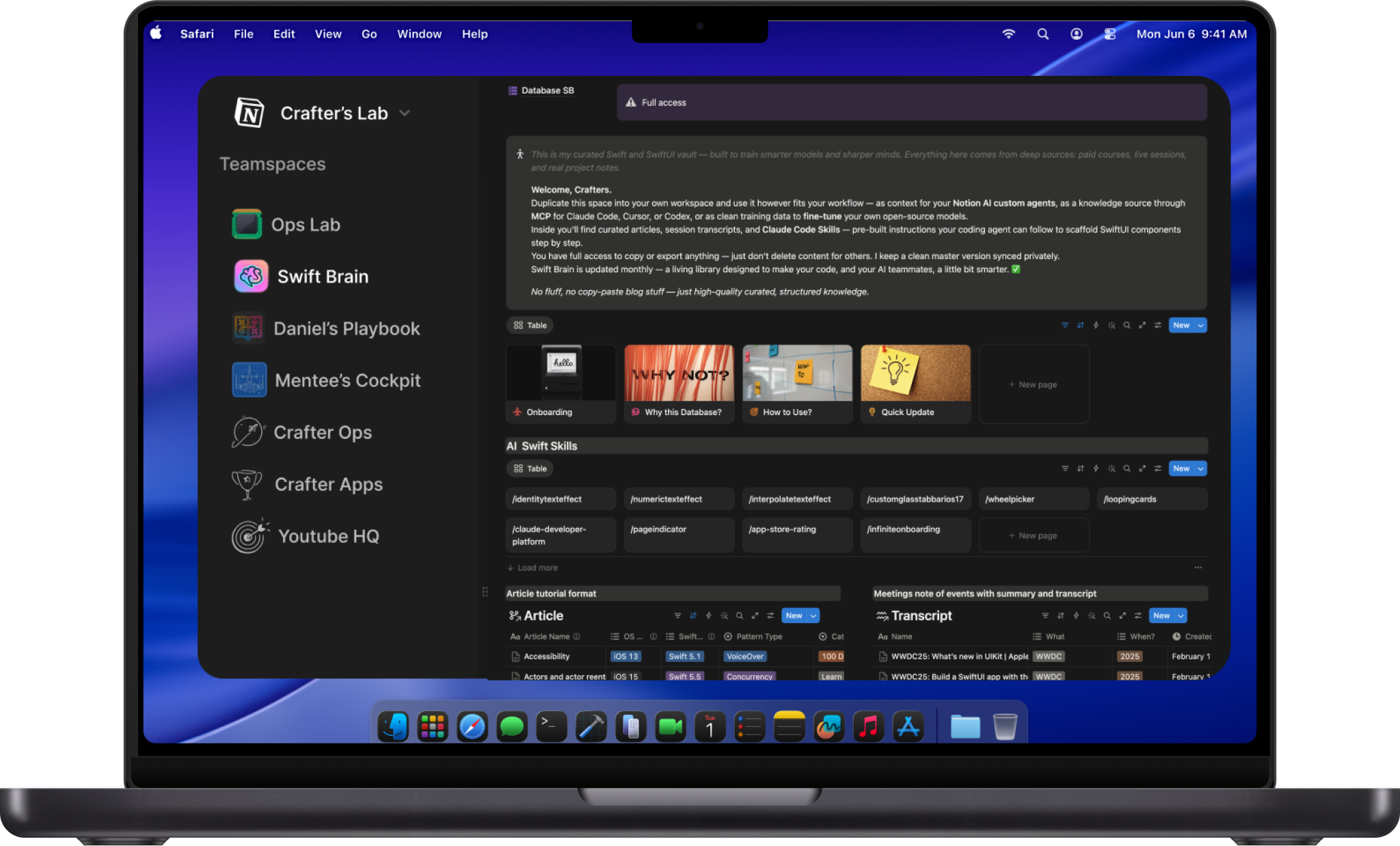Open view settings sliders icon in Swift Skills toolbar
The image size is (1400, 846).
1157,468
